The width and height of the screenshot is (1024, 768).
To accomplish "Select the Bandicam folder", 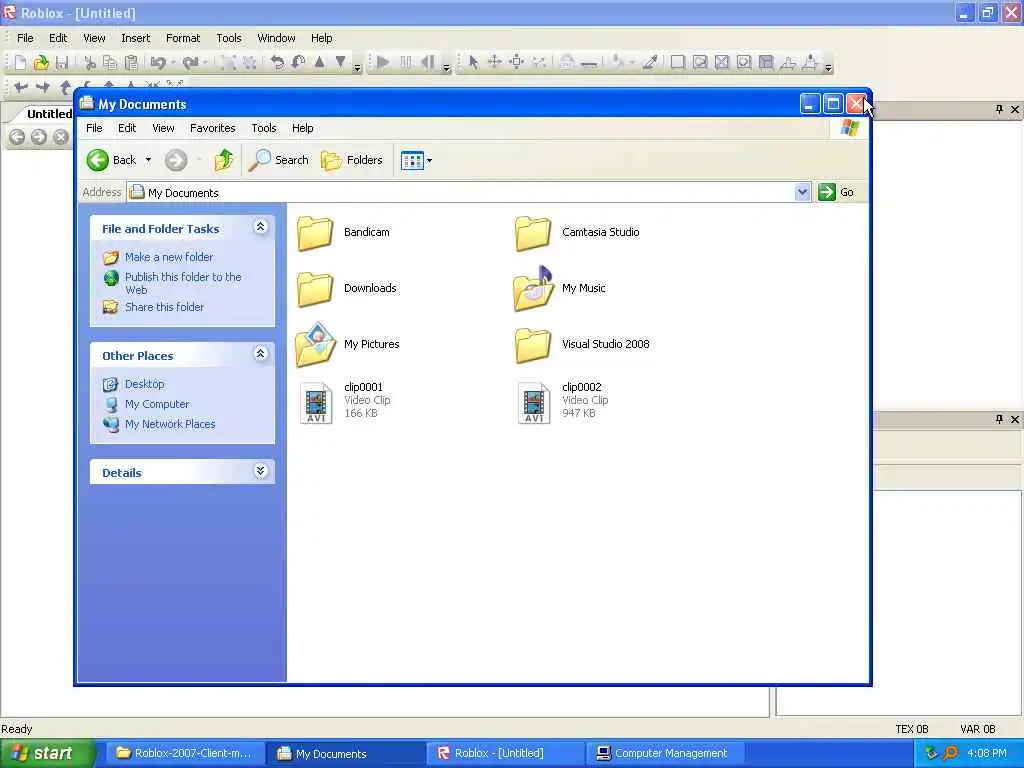I will point(344,233).
